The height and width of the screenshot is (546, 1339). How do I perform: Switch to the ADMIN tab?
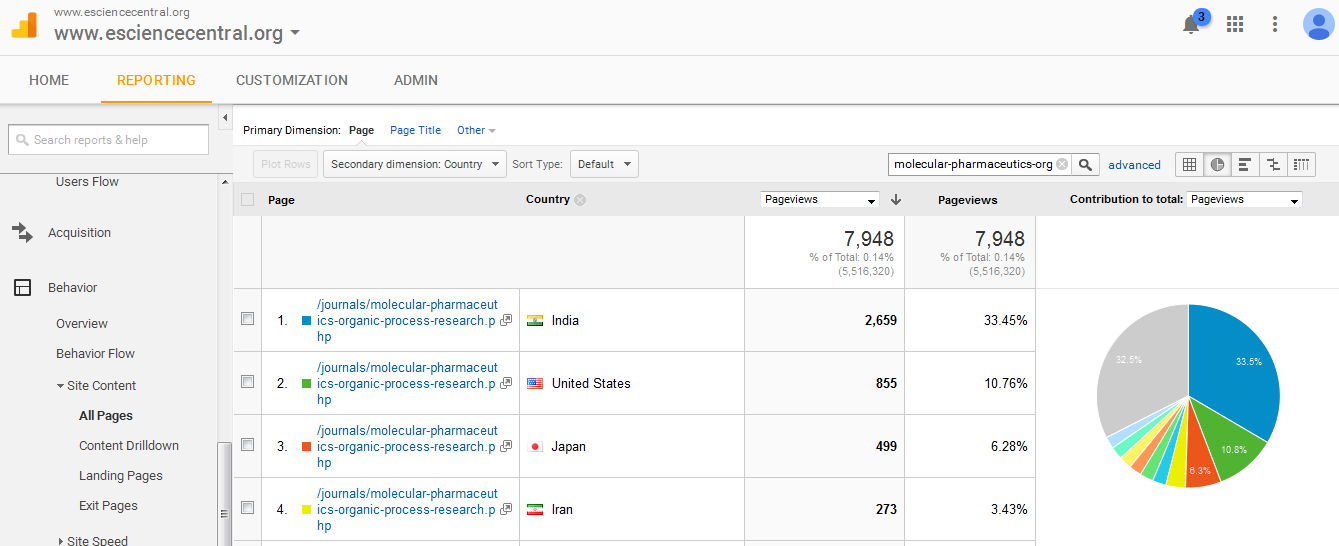pos(416,80)
